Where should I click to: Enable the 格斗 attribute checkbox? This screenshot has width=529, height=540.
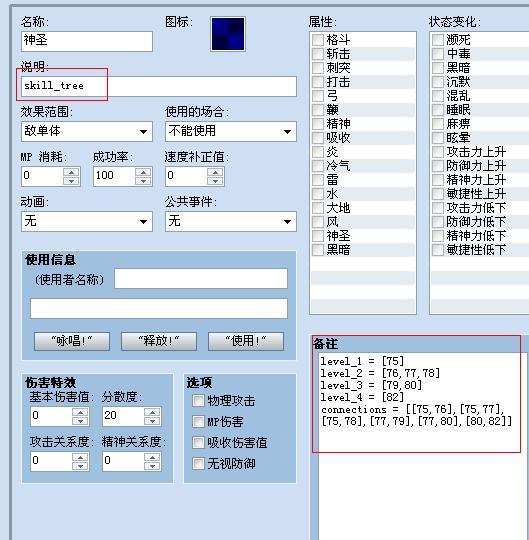pyautogui.click(x=318, y=40)
